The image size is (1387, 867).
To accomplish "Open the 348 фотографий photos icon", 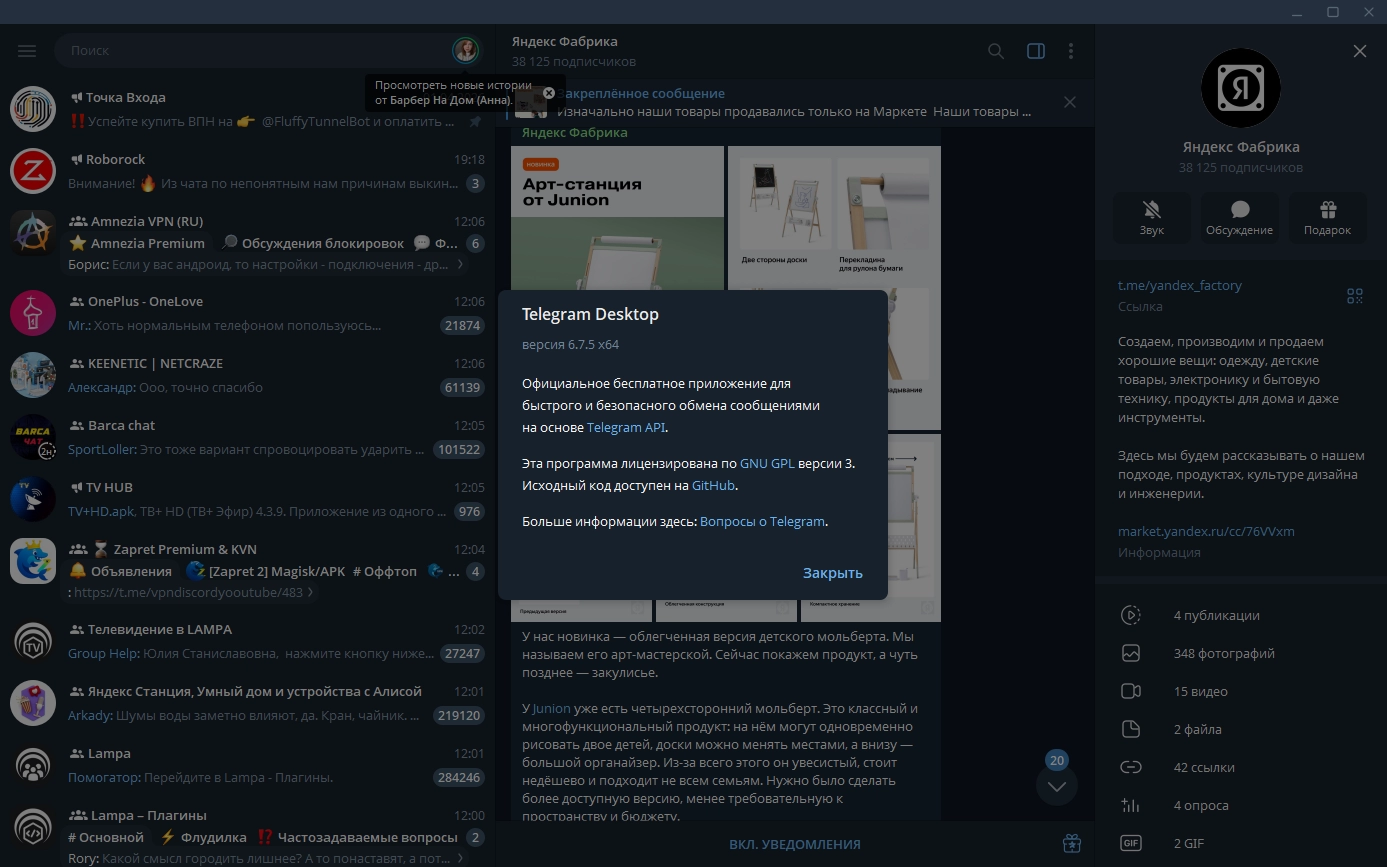I will click(1131, 653).
